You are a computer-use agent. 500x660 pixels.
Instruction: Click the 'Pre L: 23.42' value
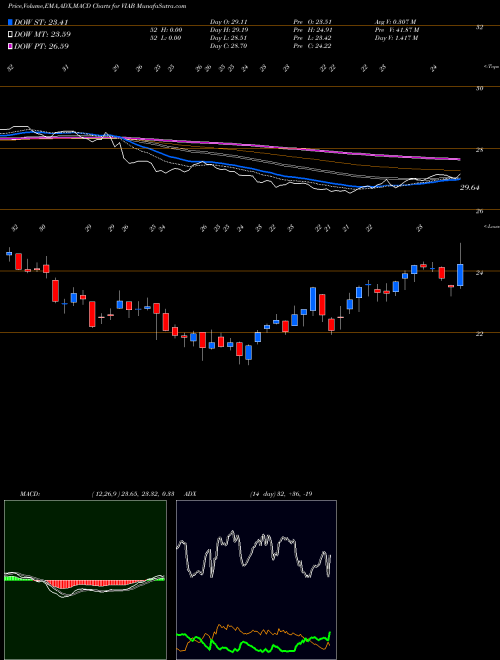pos(314,37)
